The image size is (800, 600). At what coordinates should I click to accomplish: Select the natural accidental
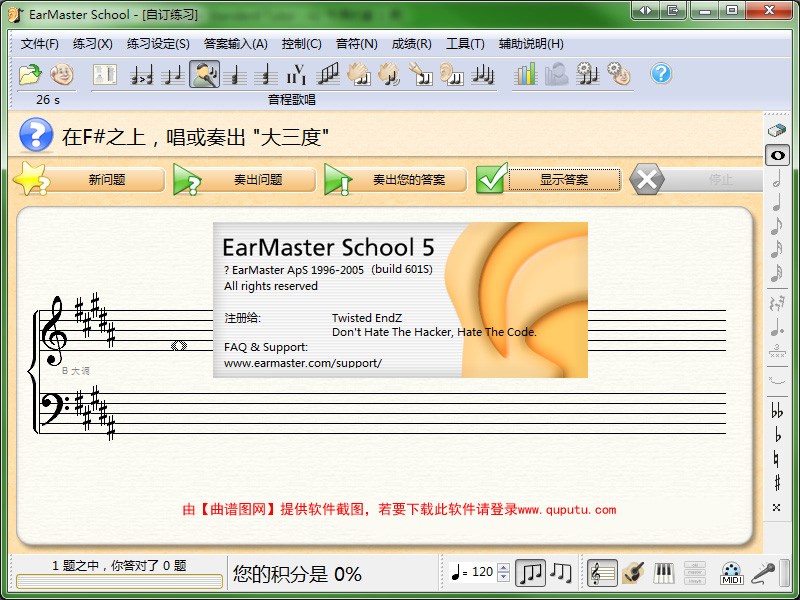click(x=777, y=459)
